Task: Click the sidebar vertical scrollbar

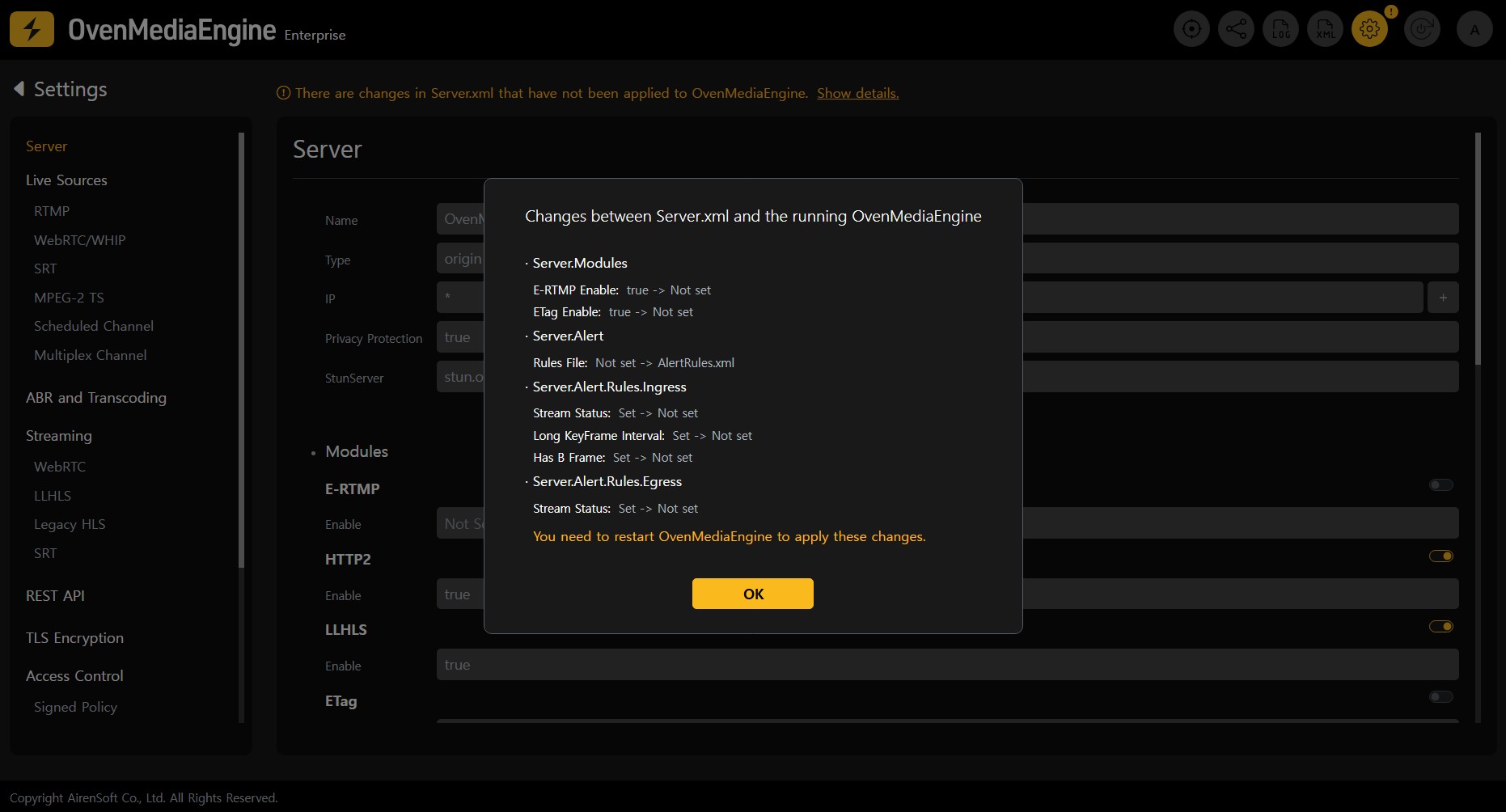Action: pyautogui.click(x=241, y=349)
